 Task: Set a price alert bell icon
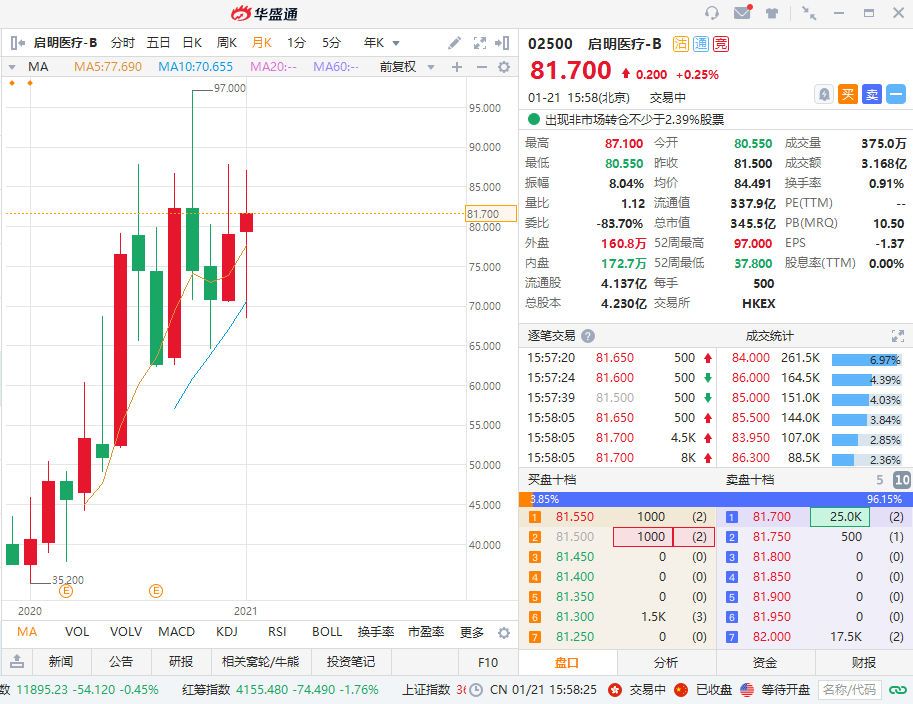[824, 94]
